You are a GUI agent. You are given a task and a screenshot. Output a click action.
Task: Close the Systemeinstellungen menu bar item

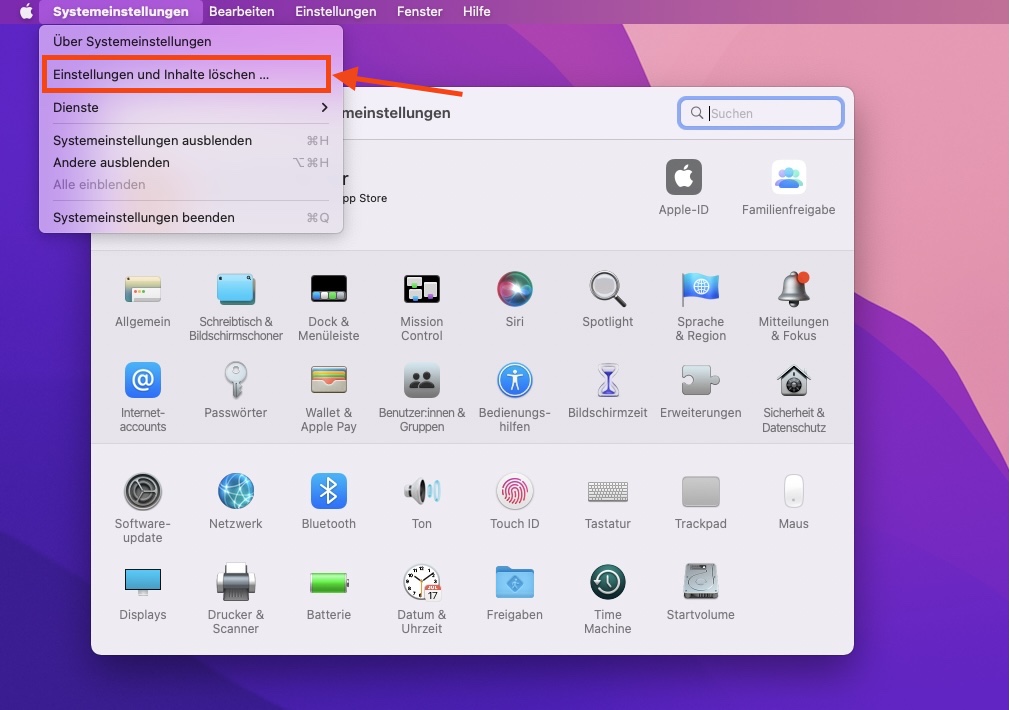point(120,11)
